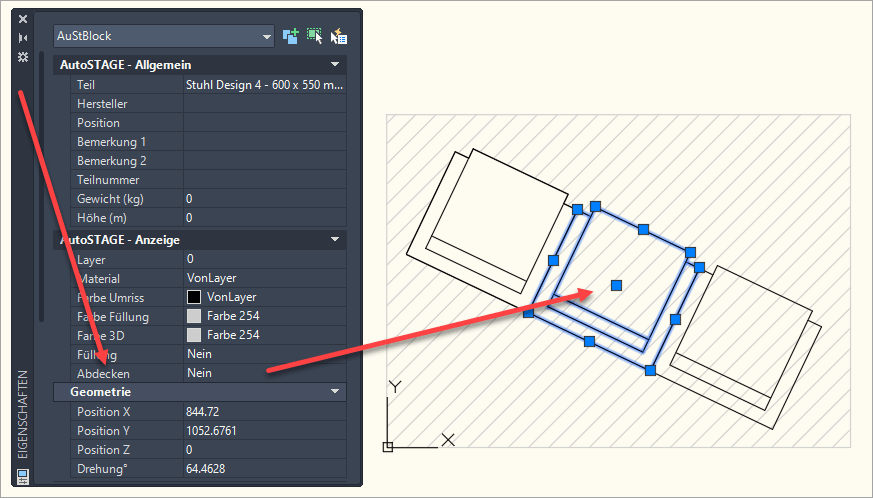
Task: Click the icon at the palette's bottom-left corner
Action: point(23,475)
